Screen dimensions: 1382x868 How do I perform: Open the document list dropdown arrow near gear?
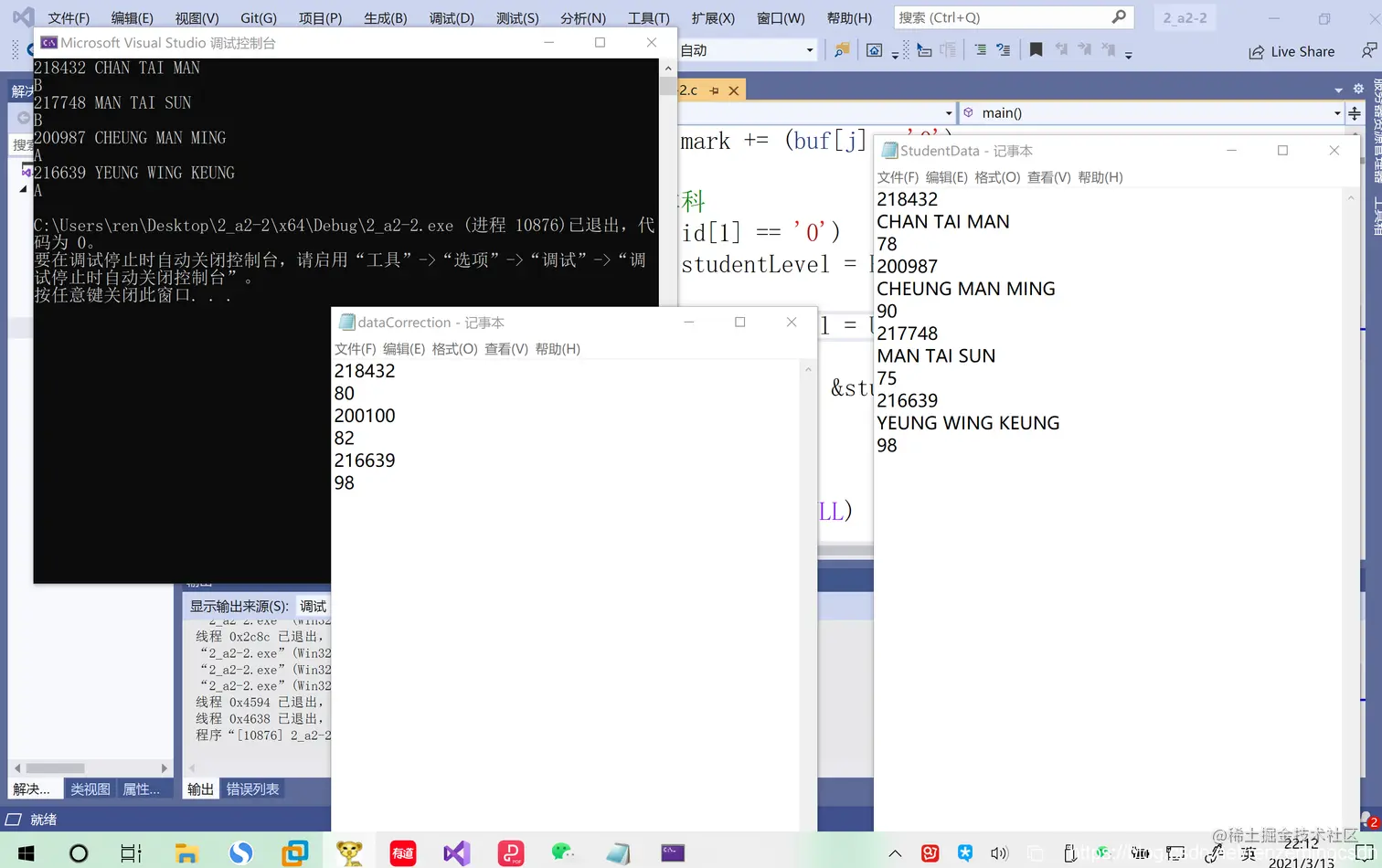[1338, 90]
